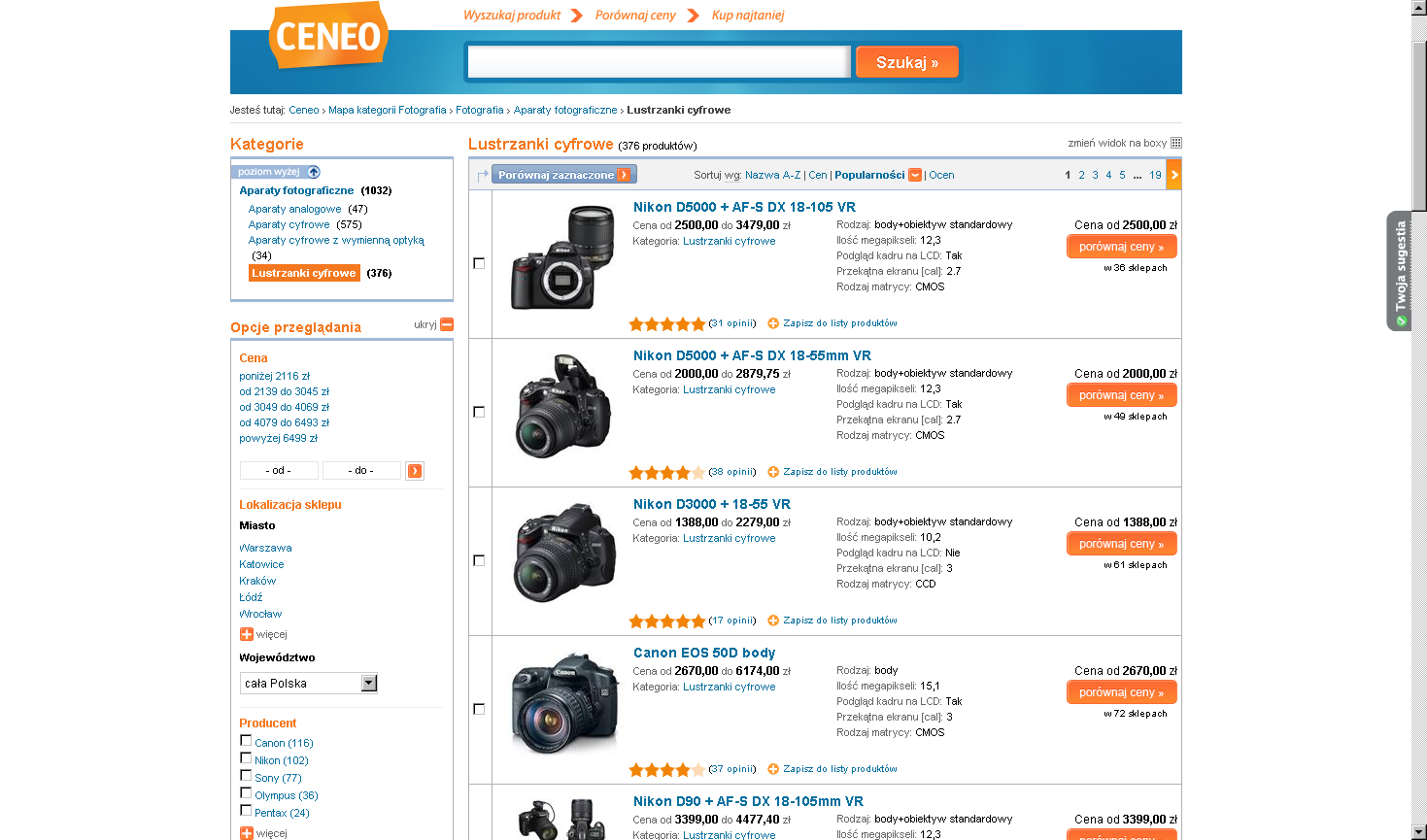Open the Nikon D5000 18-105 VR product image
The width and height of the screenshot is (1427, 840).
563,257
